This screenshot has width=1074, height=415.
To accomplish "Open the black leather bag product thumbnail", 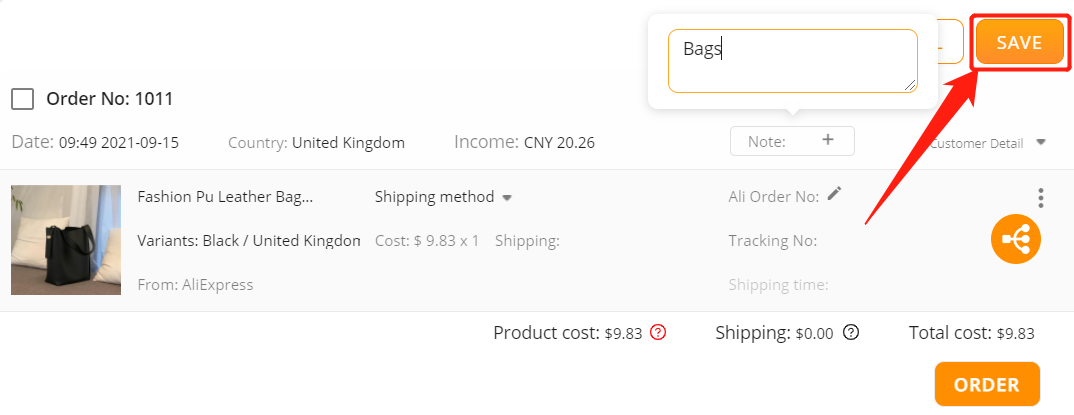I will 66,240.
